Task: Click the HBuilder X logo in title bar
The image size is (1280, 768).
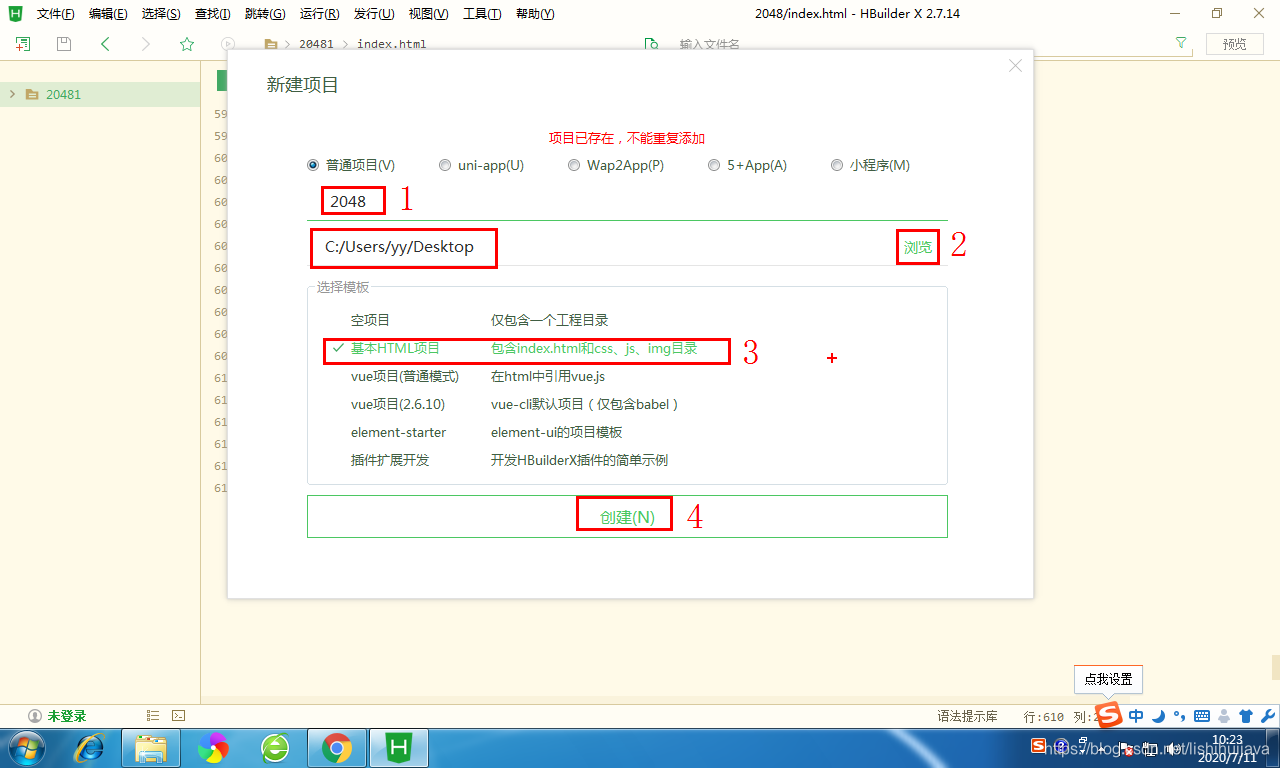Action: pyautogui.click(x=15, y=13)
